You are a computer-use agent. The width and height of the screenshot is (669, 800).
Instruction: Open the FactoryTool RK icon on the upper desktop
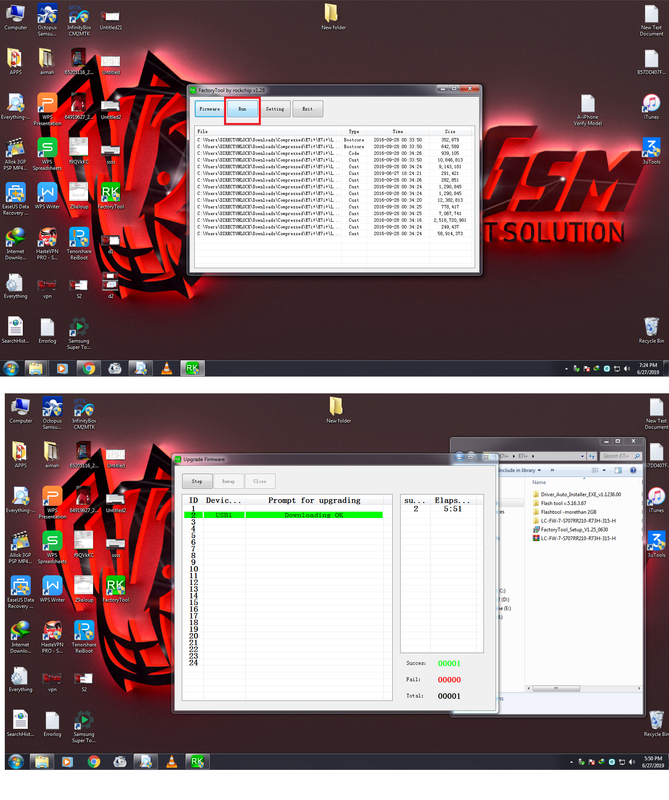pos(111,196)
